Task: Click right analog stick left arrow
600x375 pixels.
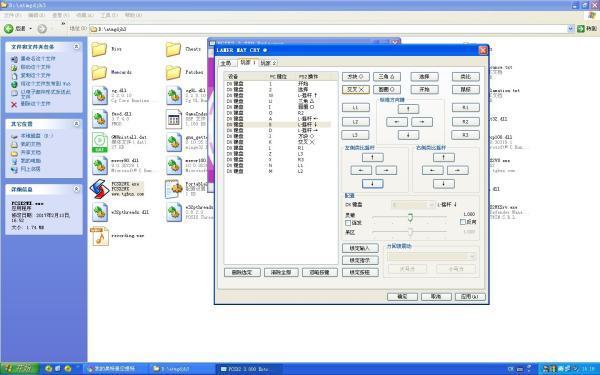Action: tap(433, 170)
